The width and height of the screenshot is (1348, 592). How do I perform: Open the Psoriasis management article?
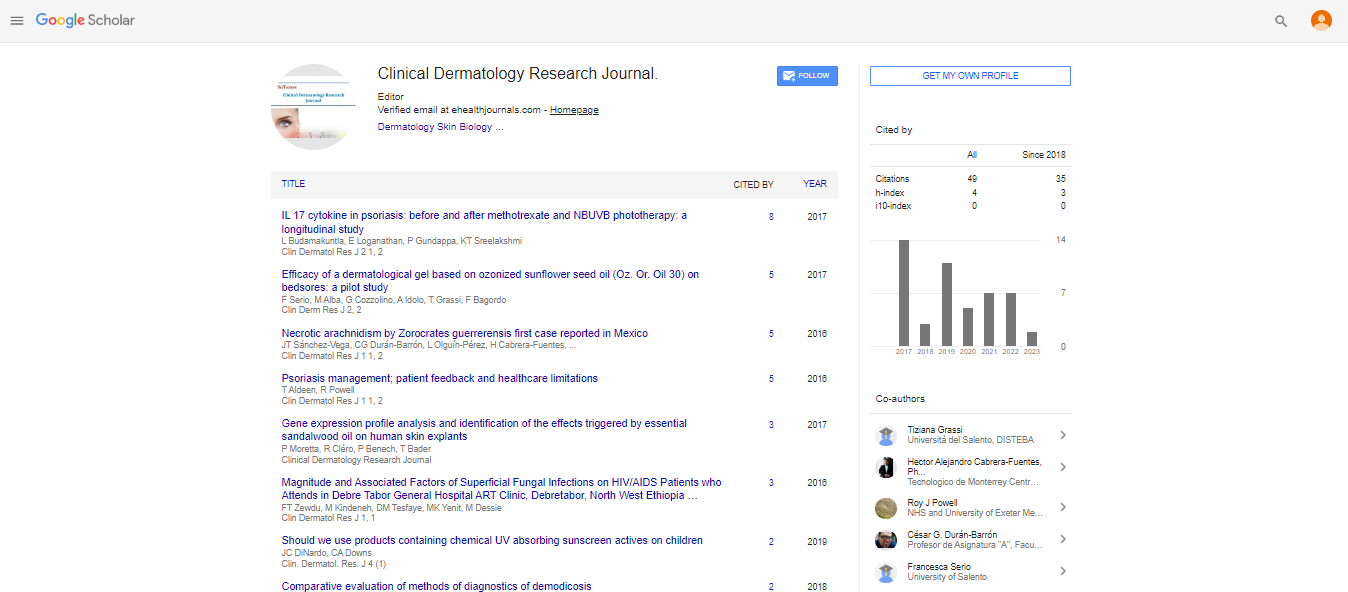click(x=440, y=378)
